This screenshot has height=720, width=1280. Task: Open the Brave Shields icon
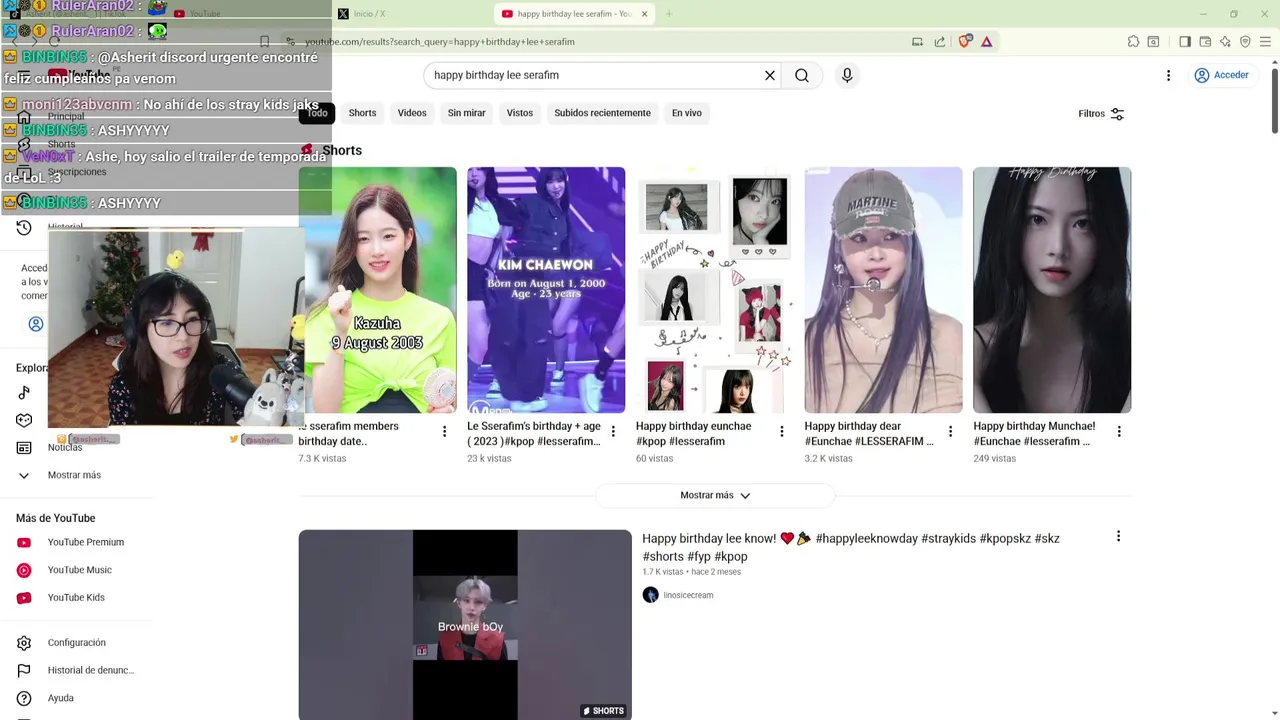pos(965,42)
